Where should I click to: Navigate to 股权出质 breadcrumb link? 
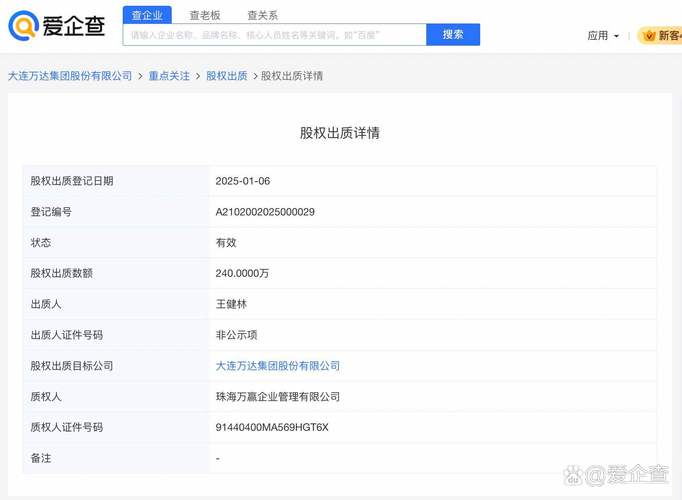click(226, 76)
